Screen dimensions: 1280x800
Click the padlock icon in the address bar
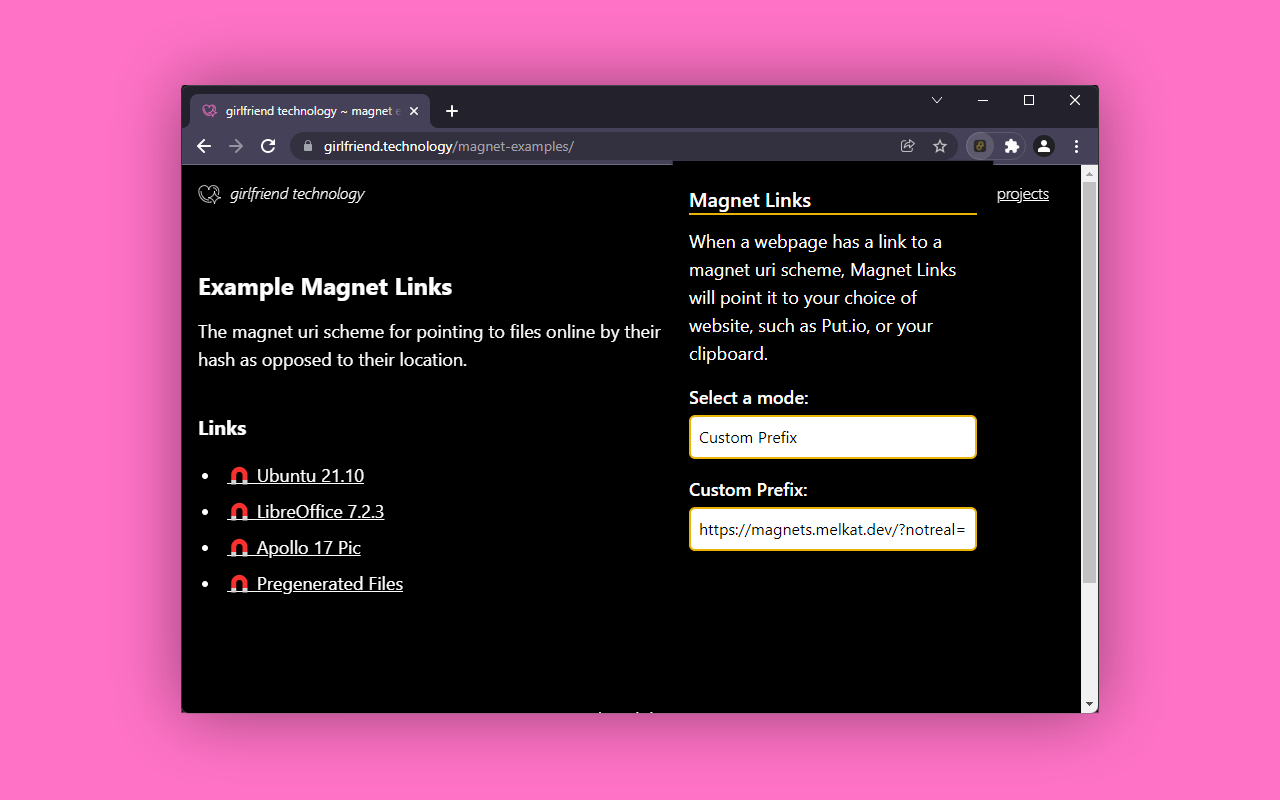(307, 146)
